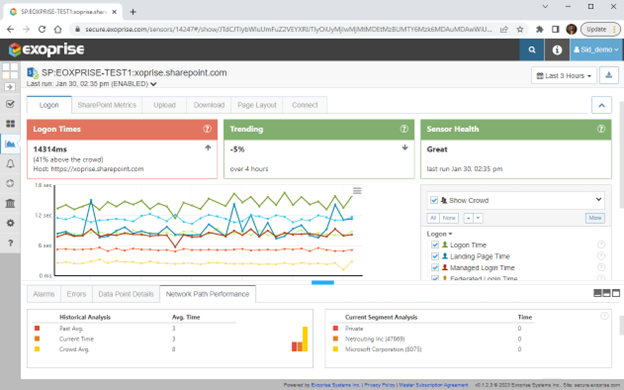Open help icon beside Logon Time
The height and width of the screenshot is (390, 624).
601,244
